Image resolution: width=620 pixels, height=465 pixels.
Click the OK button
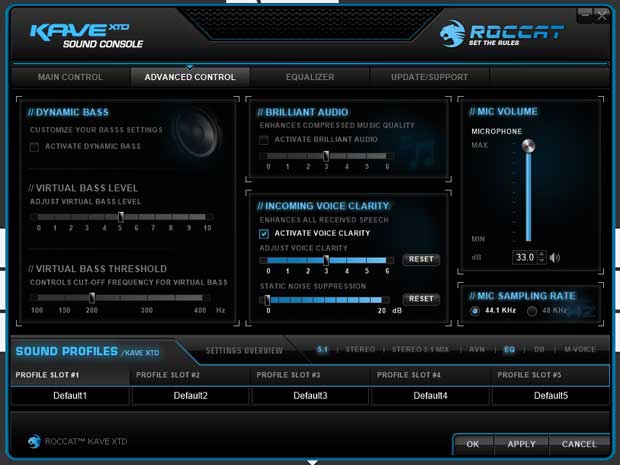(473, 444)
